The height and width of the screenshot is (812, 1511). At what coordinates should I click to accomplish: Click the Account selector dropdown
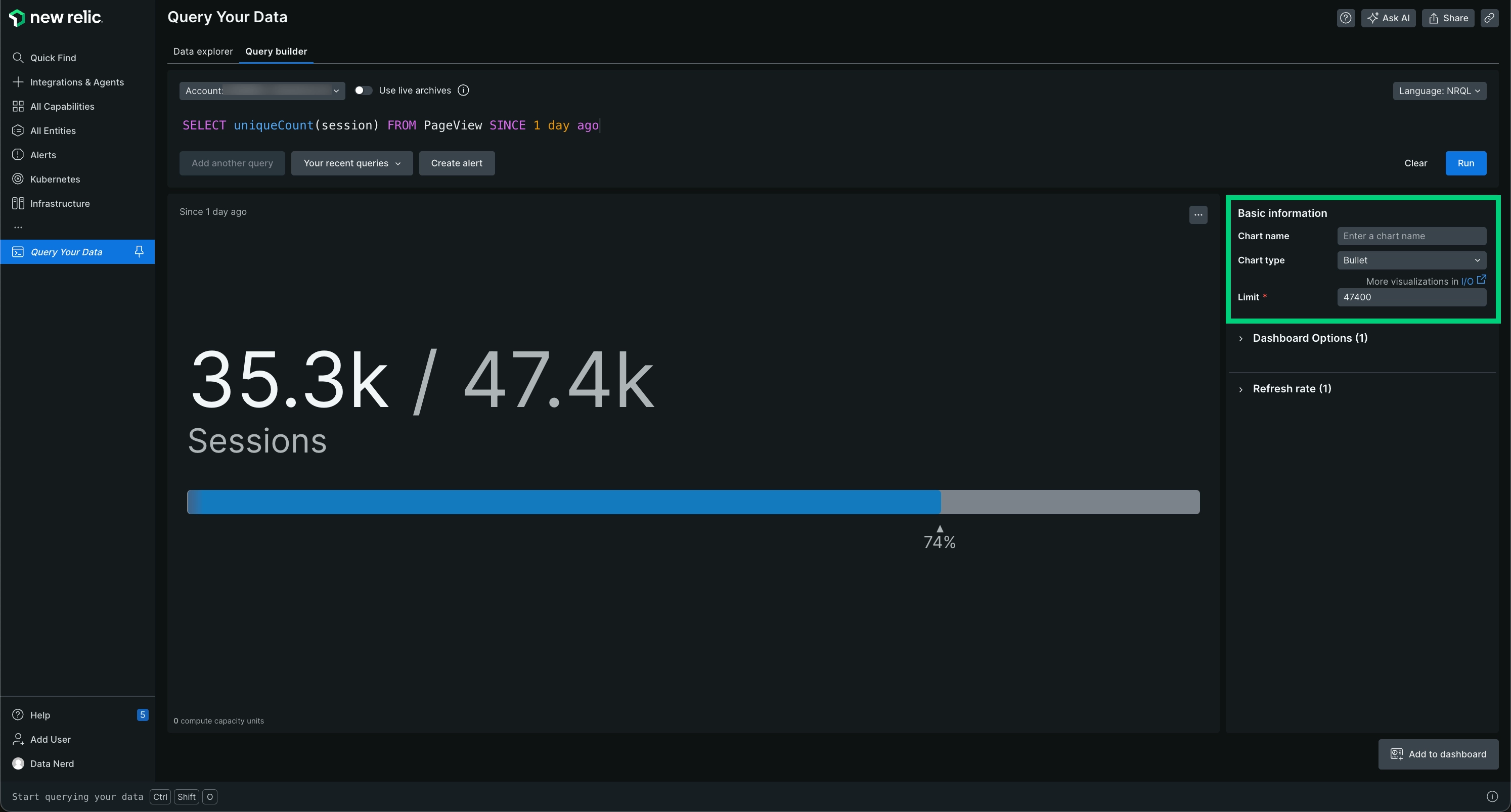[x=262, y=91]
